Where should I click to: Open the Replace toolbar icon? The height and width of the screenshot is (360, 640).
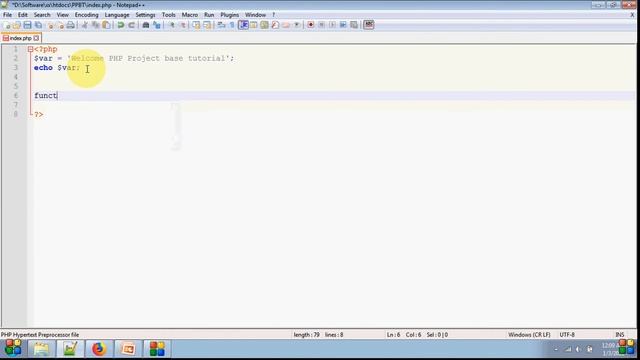coord(156,25)
